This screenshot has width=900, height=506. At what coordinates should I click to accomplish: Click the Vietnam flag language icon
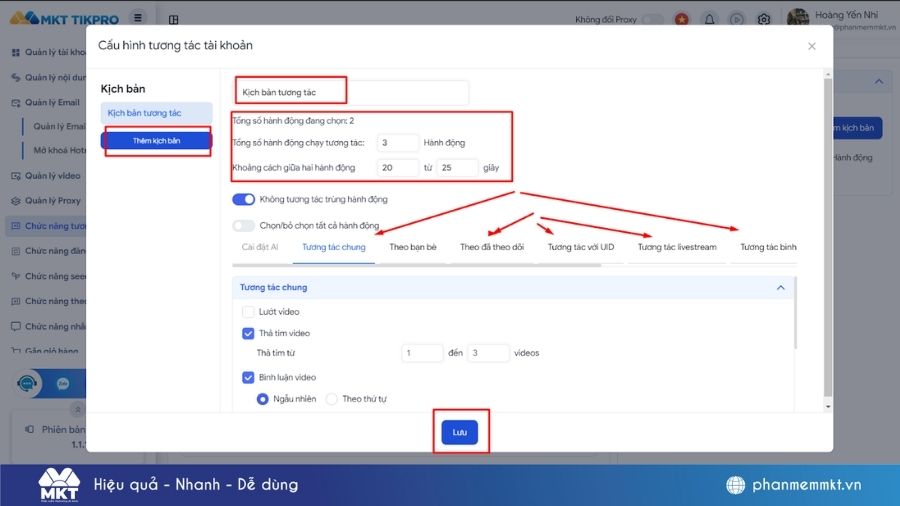point(682,19)
